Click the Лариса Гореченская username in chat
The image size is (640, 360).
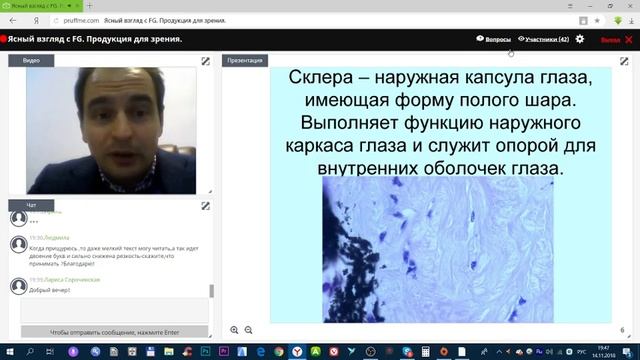click(x=72, y=280)
